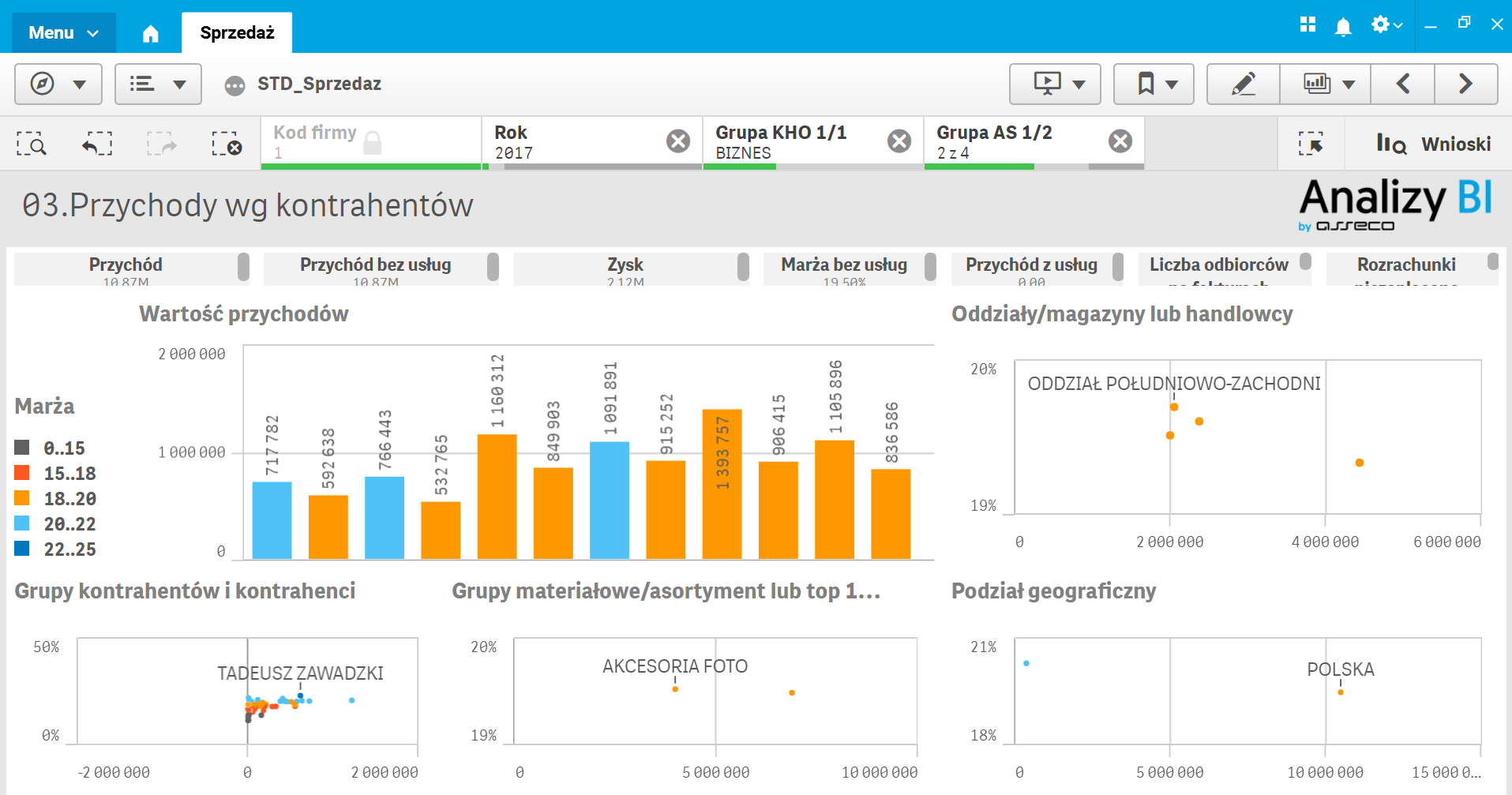Viewport: 1512px width, 795px height.
Task: Select the bar labeled 1 091 891
Action: 610,501
